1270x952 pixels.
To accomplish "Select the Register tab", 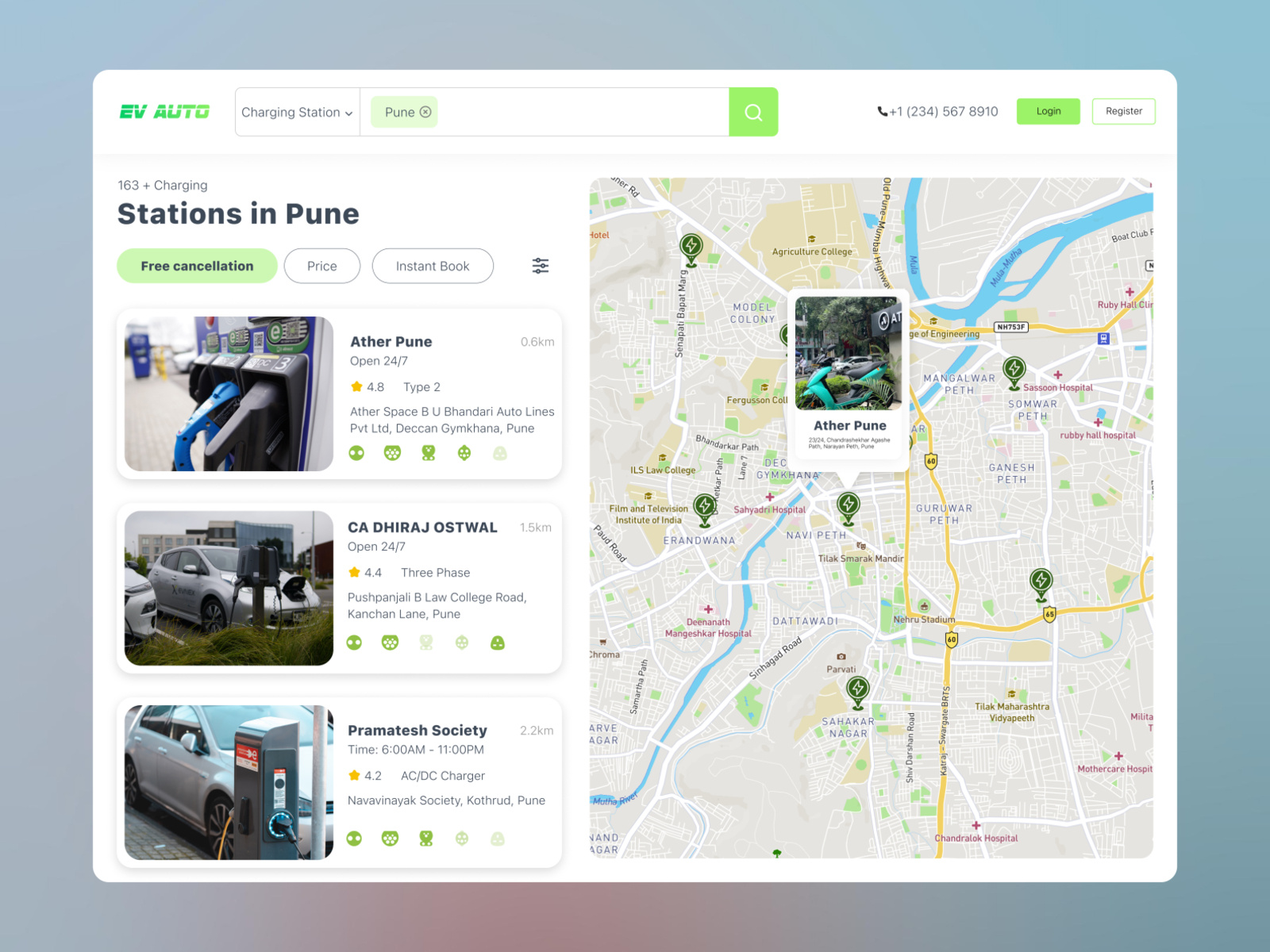I will point(1123,111).
